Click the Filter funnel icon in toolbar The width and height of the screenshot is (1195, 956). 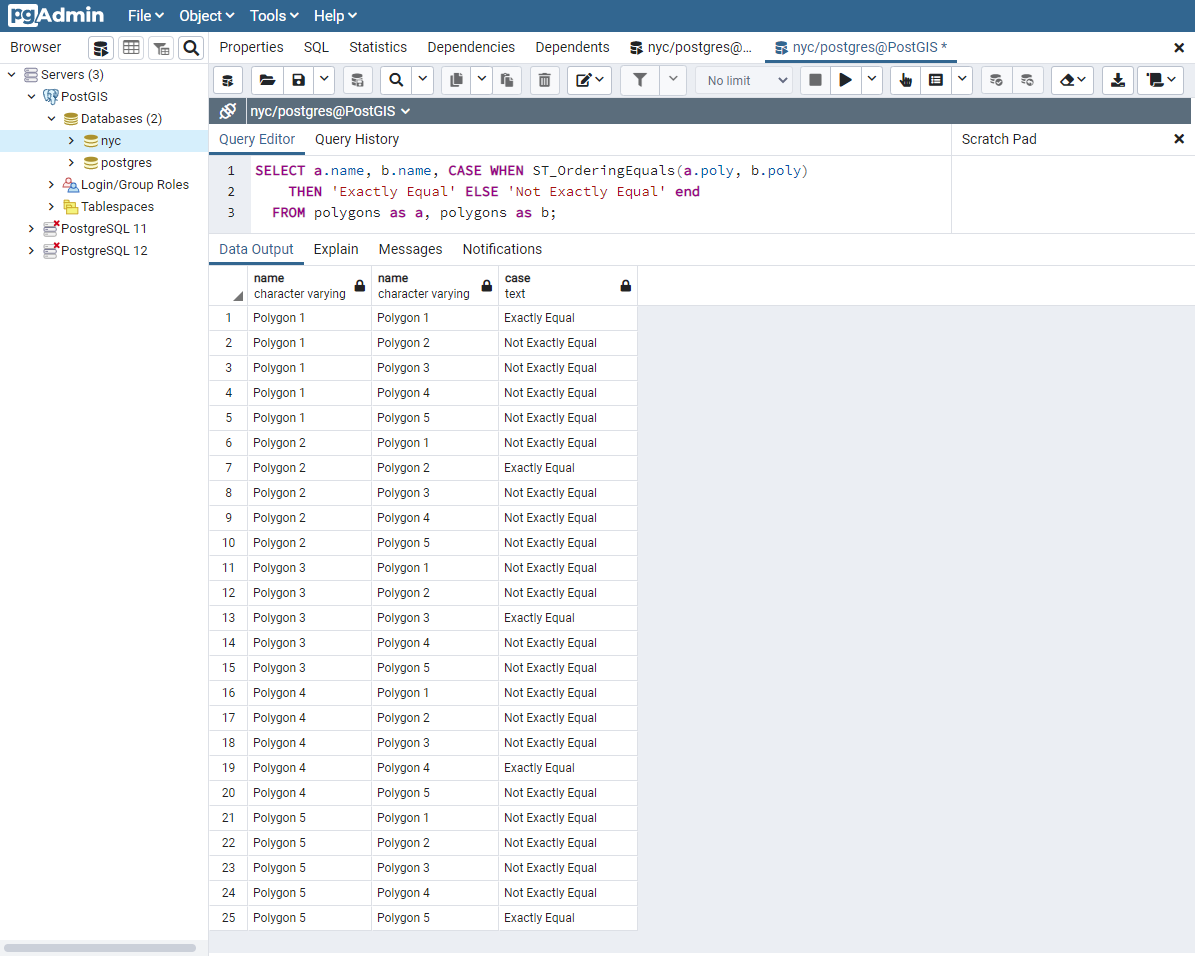click(x=640, y=80)
